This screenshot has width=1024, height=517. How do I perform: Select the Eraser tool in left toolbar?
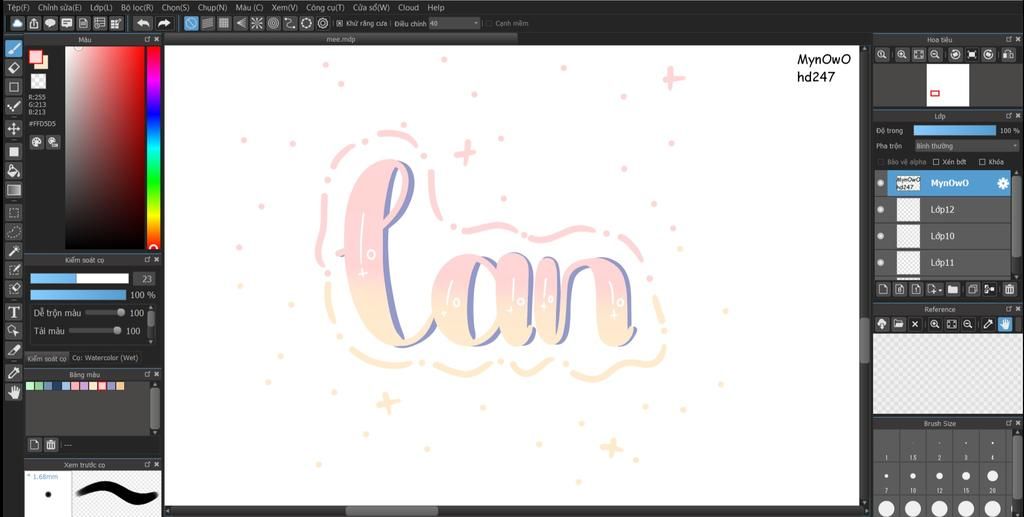pos(14,67)
